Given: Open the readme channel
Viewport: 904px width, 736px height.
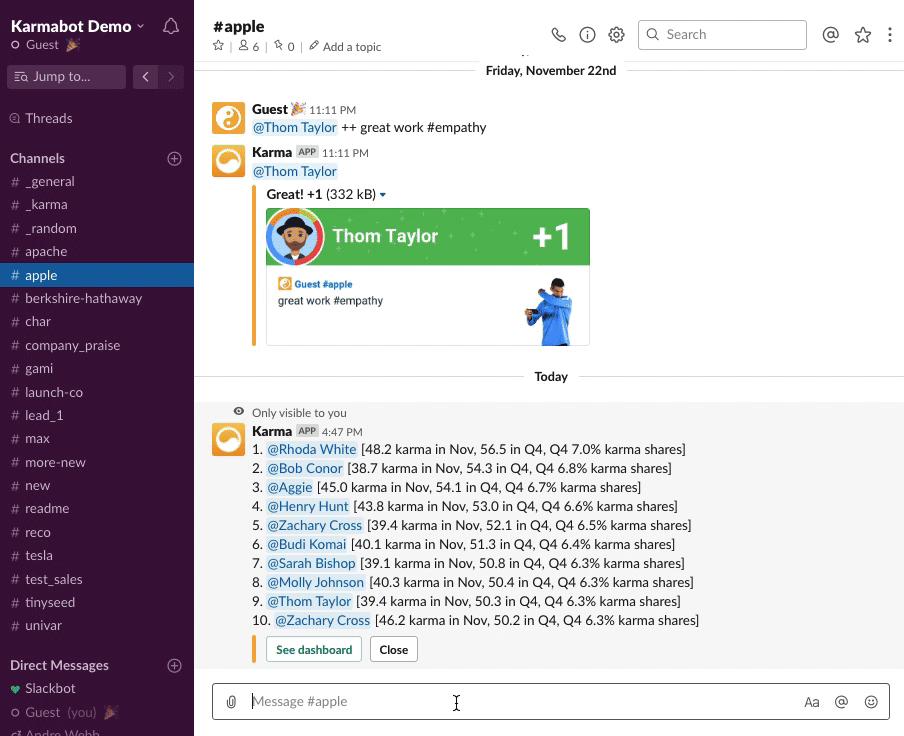Looking at the screenshot, I should point(97,509).
